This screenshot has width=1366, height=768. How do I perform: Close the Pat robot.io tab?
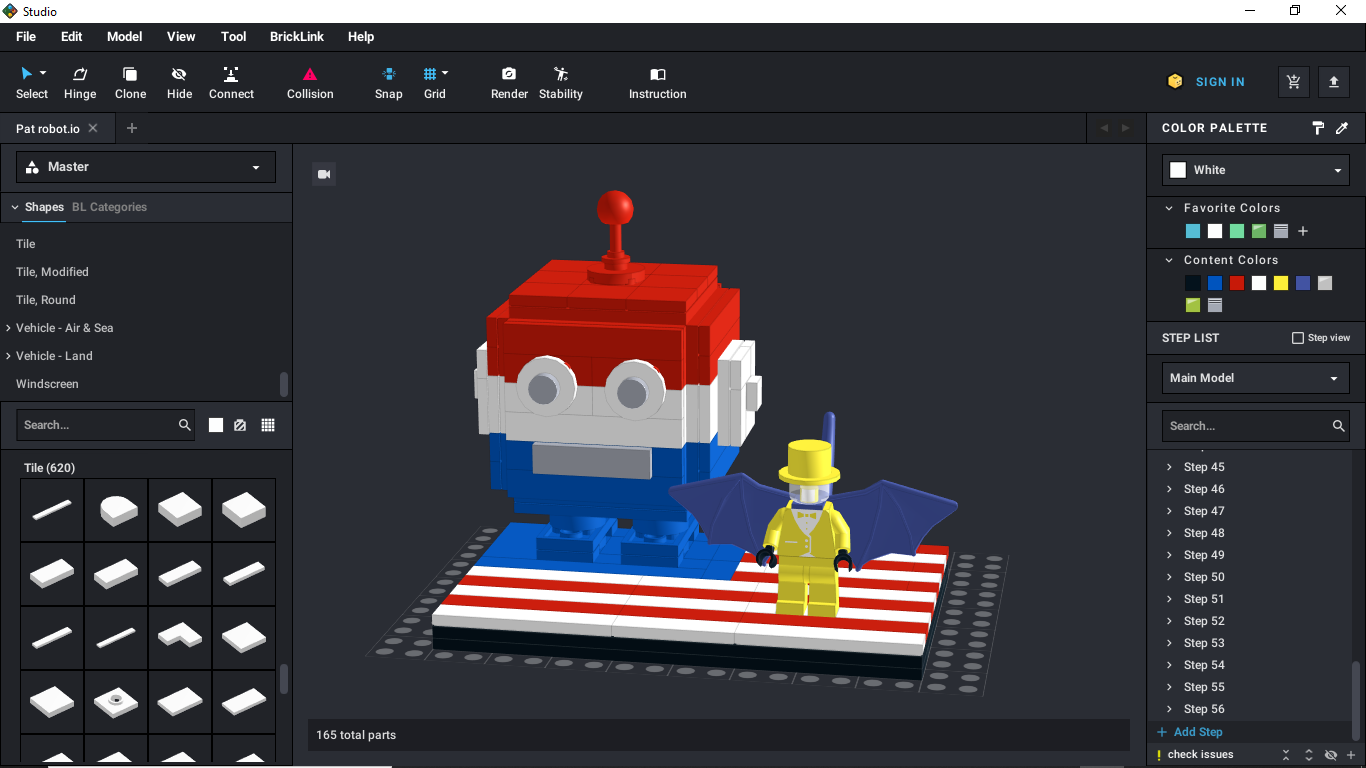(93, 128)
